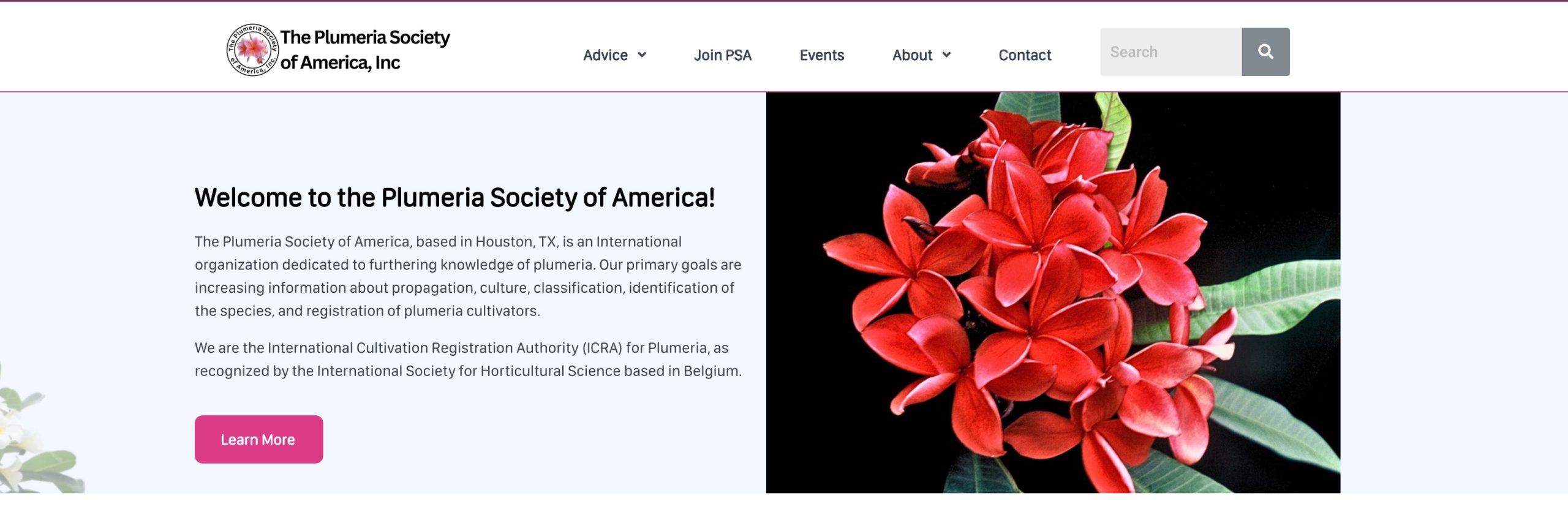Click the Plumeria Society circular logo
This screenshot has height=512, width=1568.
(x=252, y=50)
